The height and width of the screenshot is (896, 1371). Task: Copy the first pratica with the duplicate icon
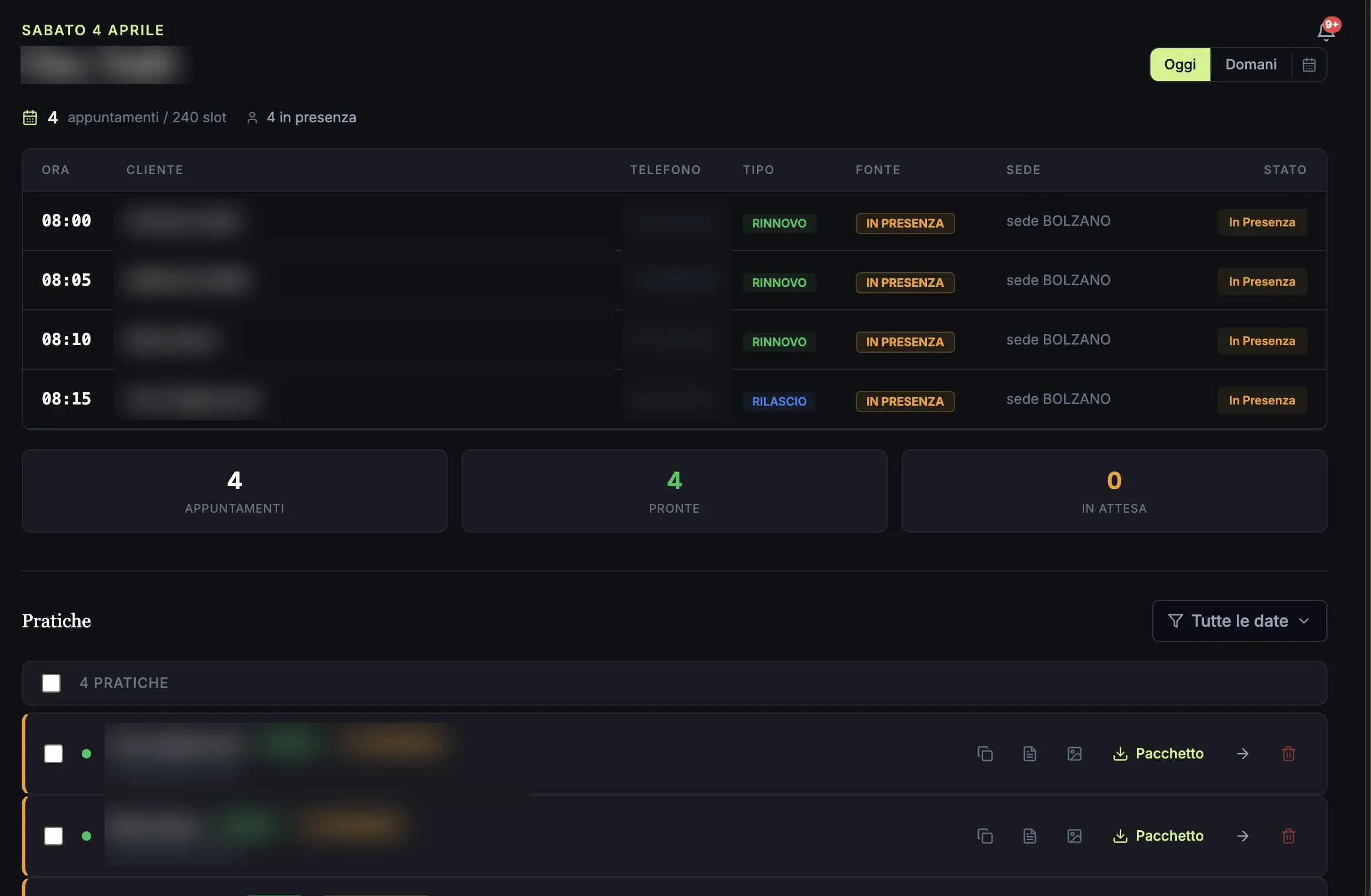pyautogui.click(x=985, y=754)
